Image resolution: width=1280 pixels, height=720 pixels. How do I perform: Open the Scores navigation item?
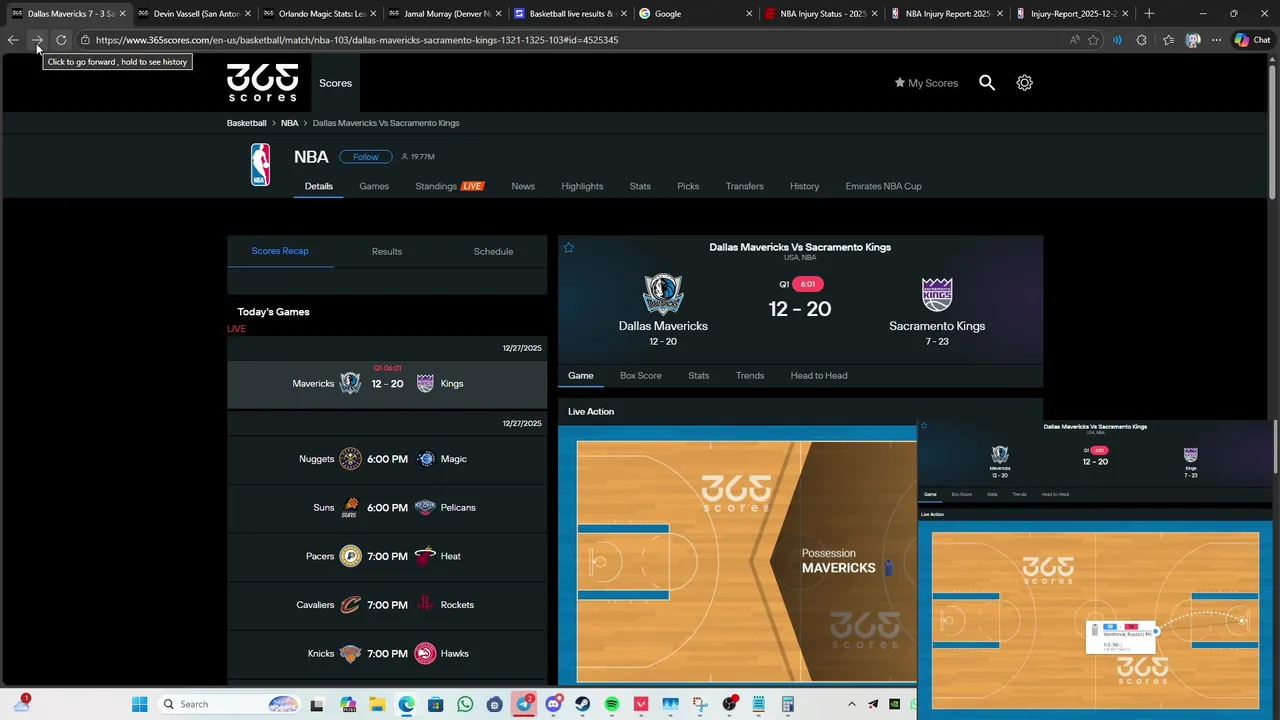tap(335, 83)
